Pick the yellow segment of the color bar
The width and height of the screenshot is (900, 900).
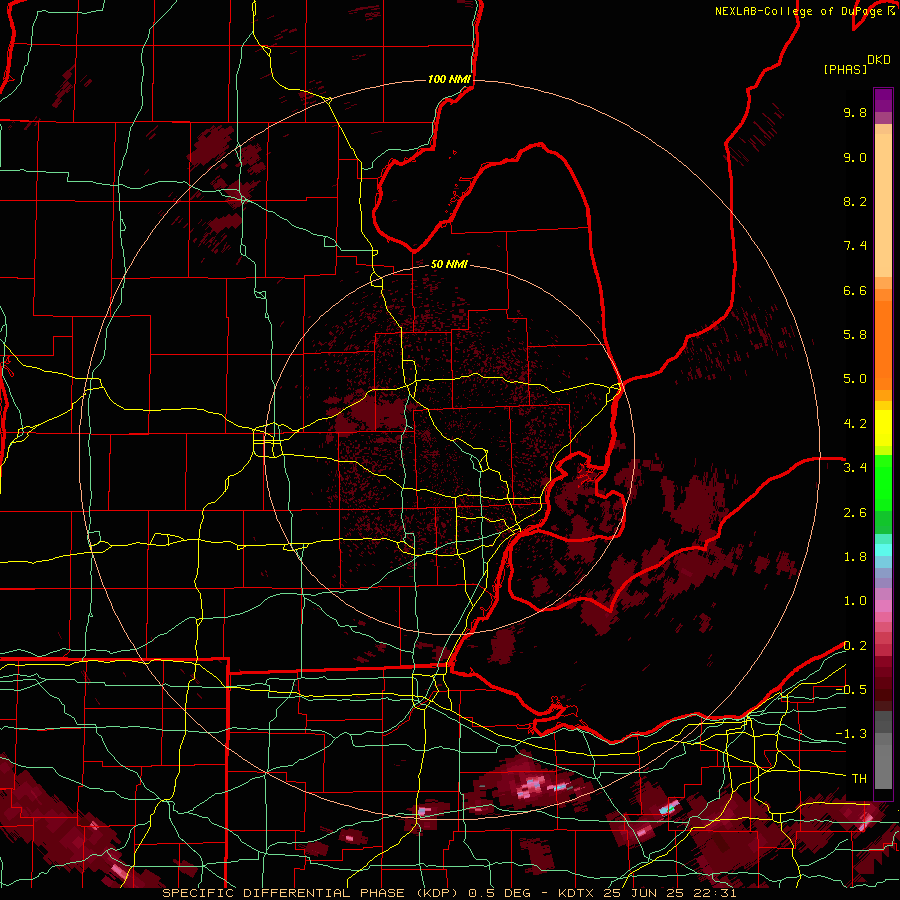(883, 428)
